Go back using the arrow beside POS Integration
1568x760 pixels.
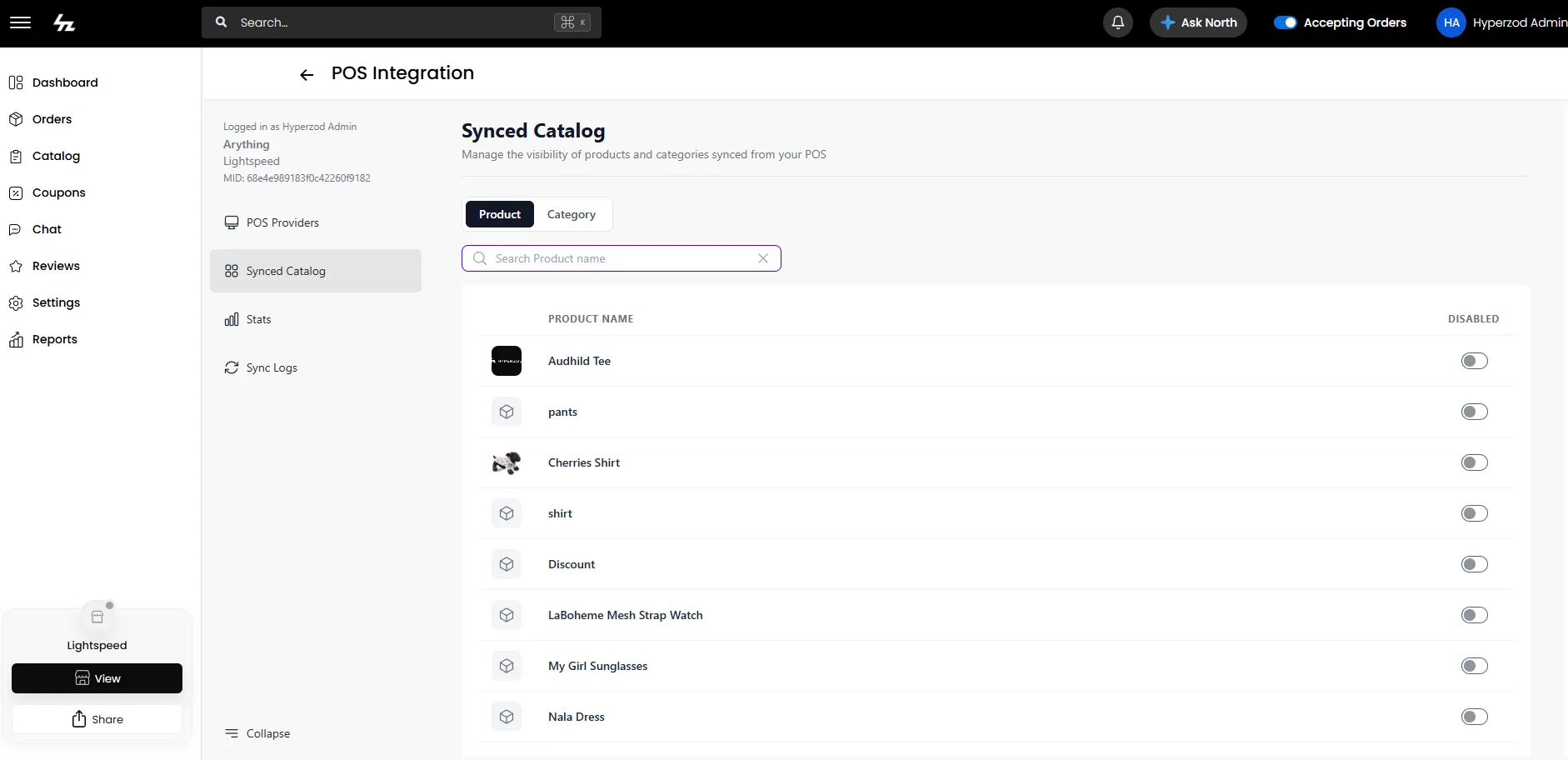[307, 75]
